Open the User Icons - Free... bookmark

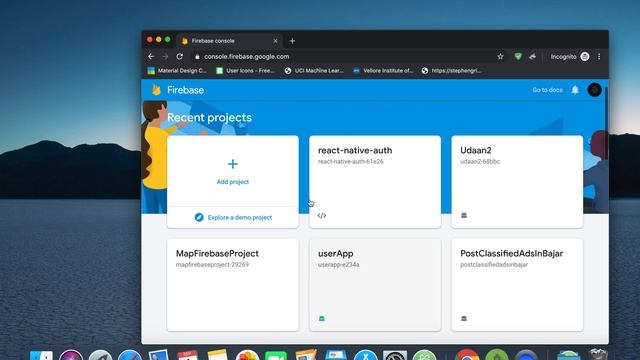246,71
